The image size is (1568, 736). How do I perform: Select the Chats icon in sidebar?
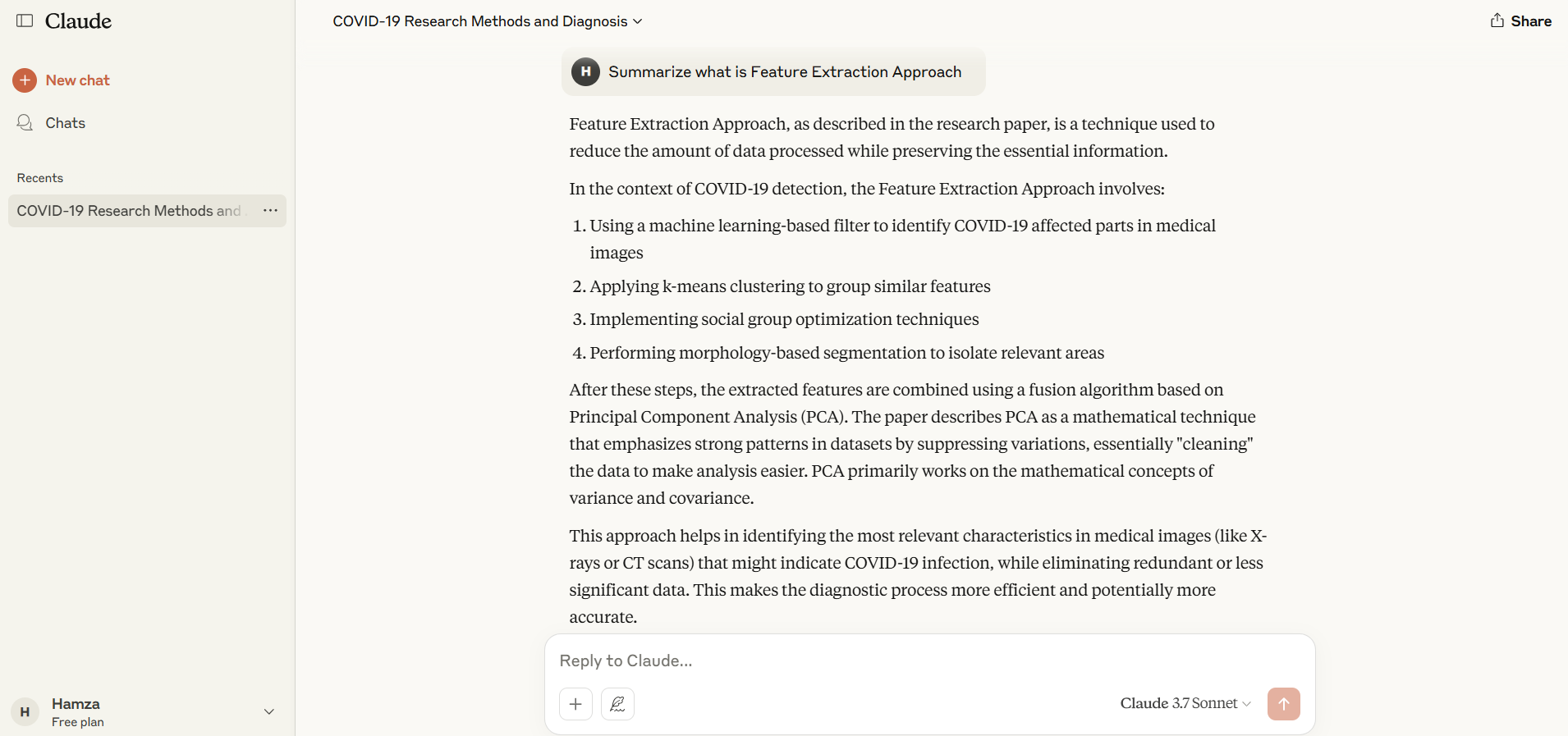click(25, 122)
